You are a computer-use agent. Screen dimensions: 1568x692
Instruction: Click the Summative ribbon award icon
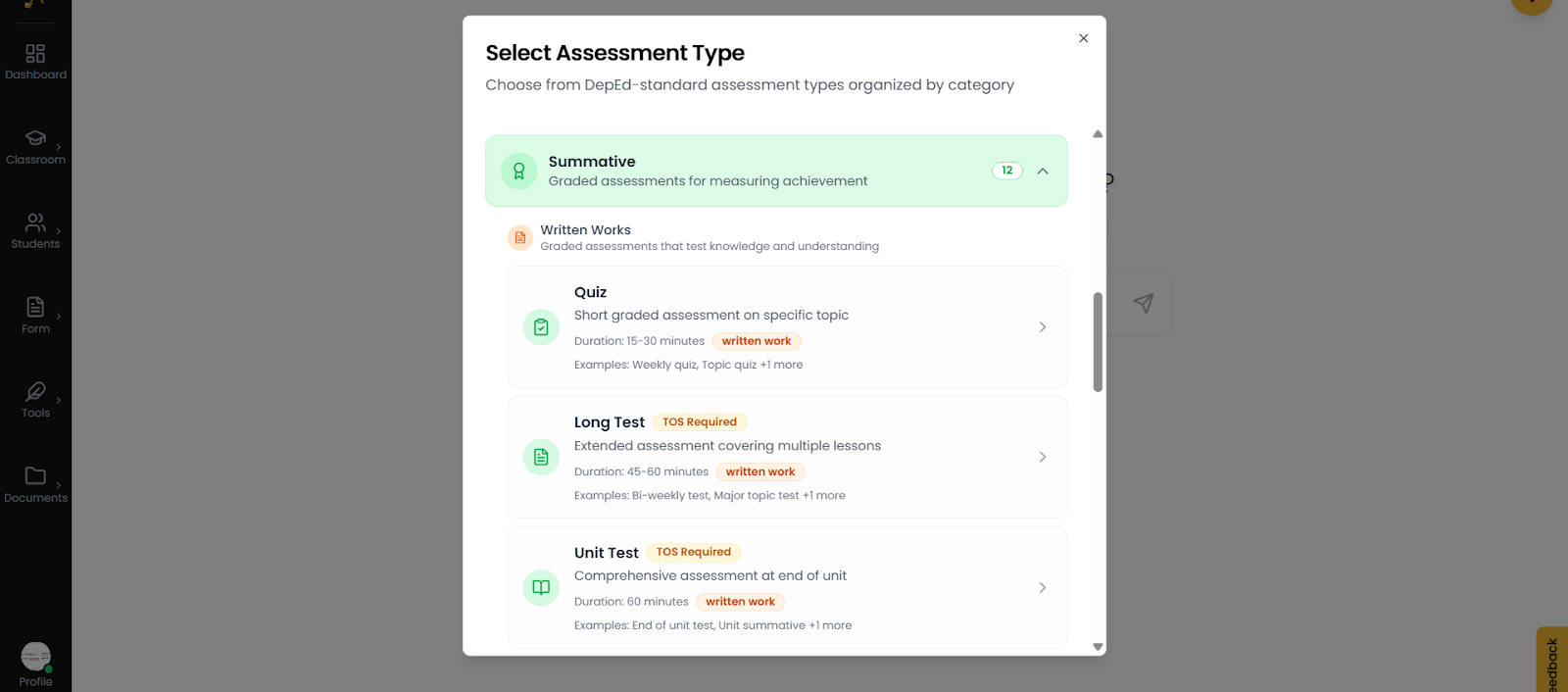click(519, 171)
